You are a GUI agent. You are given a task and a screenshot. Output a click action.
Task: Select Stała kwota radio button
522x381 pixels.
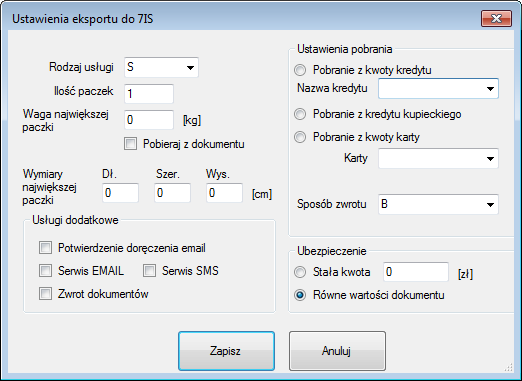[x=300, y=272]
